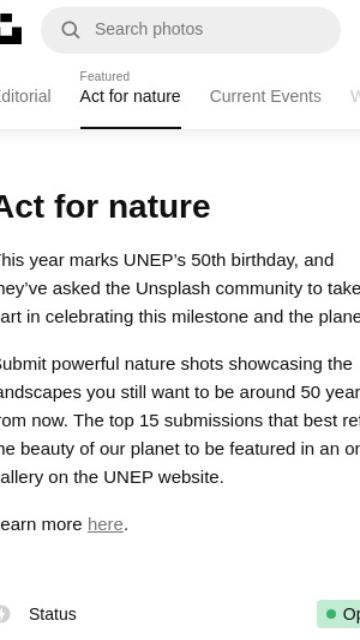Click the paragraph about UNEP's 50th birthday

click(180, 288)
